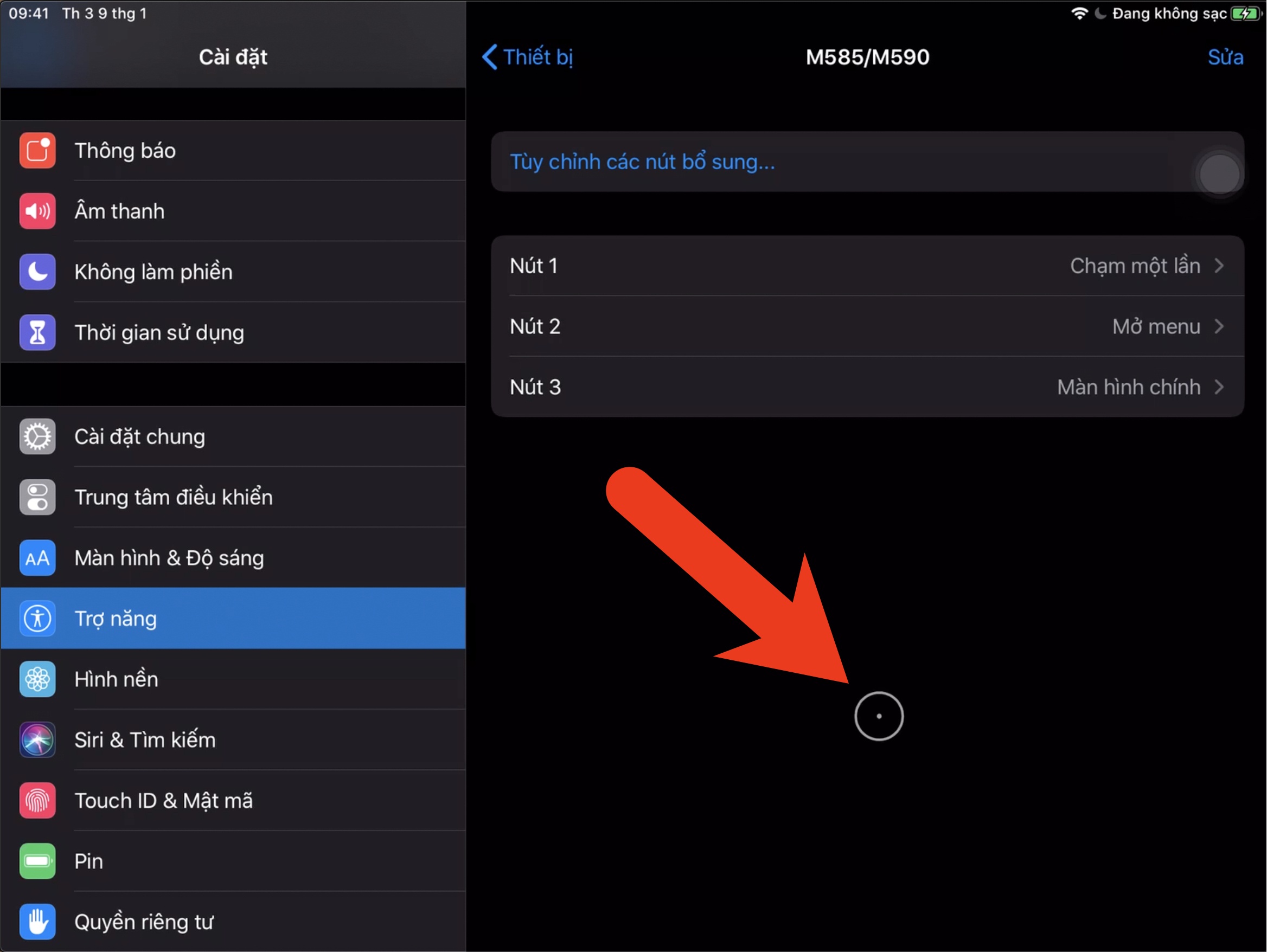The height and width of the screenshot is (952, 1267).
Task: Open Cài đặt chung gear icon
Action: [37, 437]
